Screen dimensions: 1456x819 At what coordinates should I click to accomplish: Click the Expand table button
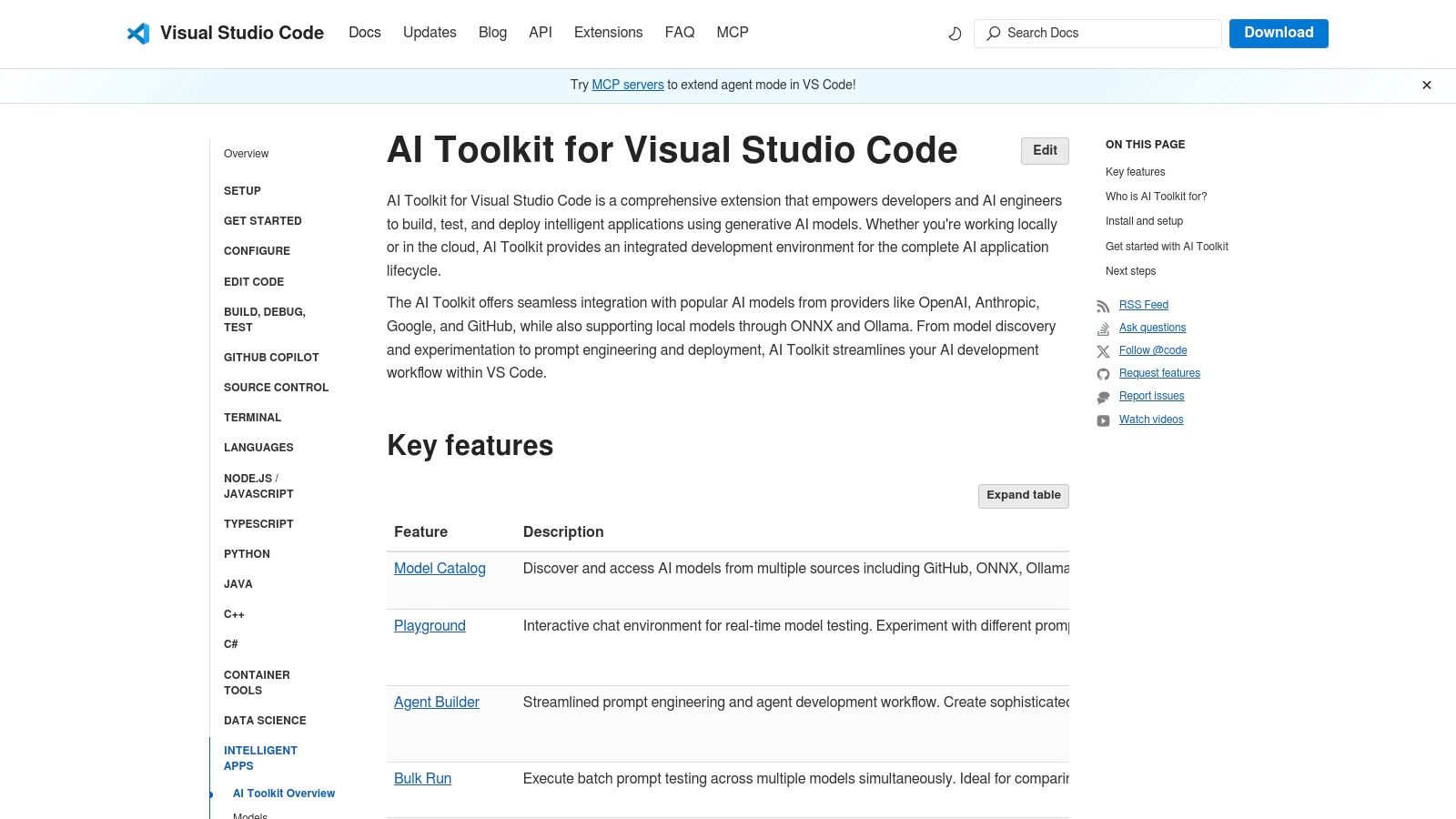[x=1024, y=496]
